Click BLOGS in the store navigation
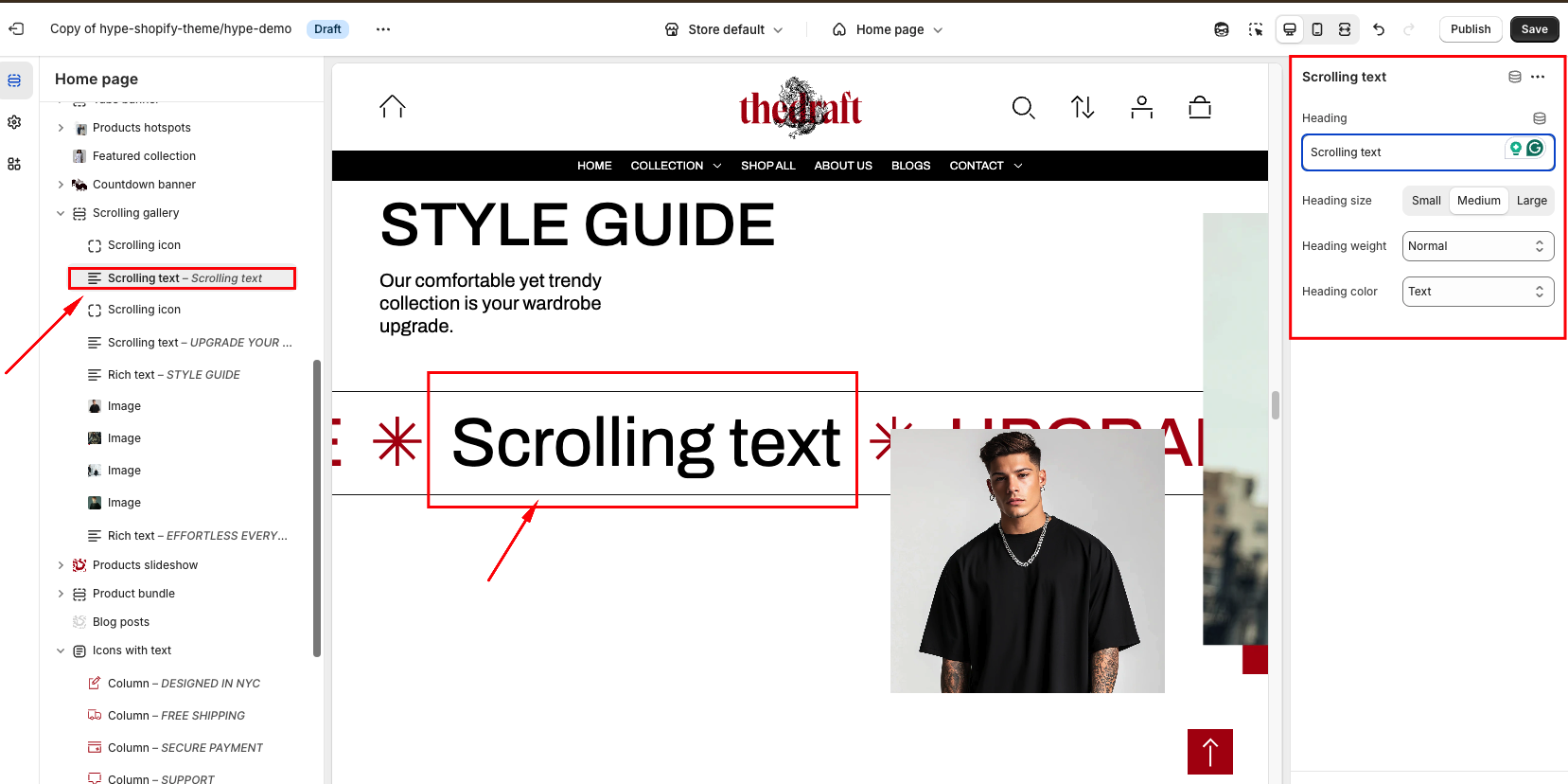Screen dimensions: 1568x784 [x=911, y=166]
